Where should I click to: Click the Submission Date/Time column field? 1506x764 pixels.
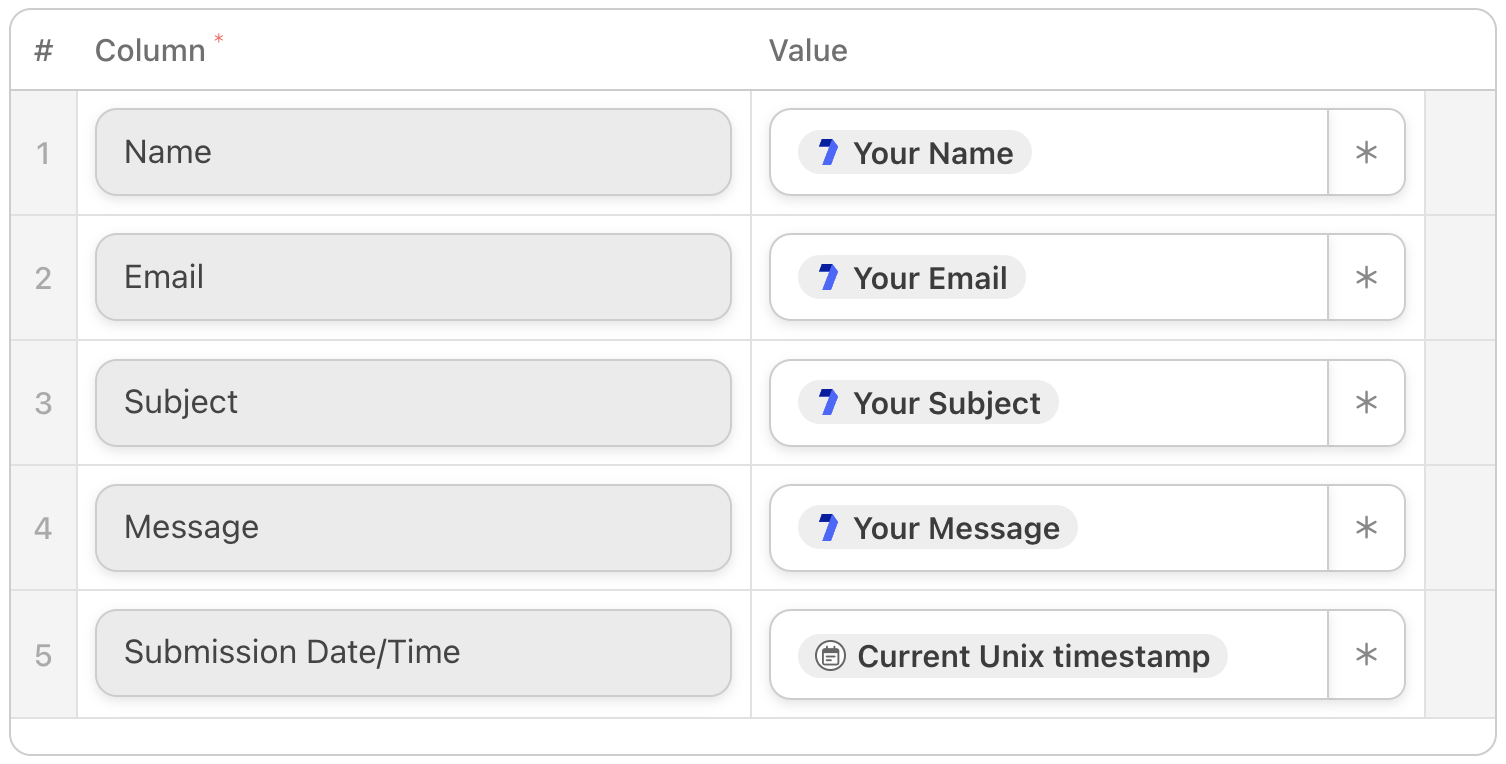413,653
